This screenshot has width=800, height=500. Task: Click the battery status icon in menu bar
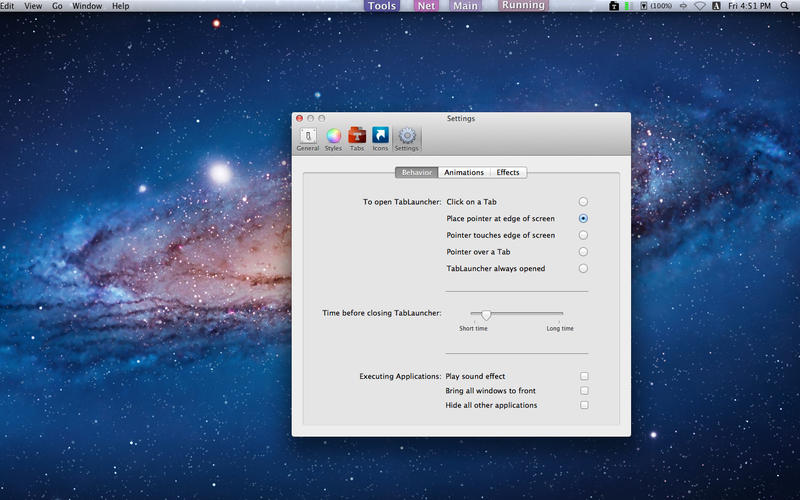point(642,6)
